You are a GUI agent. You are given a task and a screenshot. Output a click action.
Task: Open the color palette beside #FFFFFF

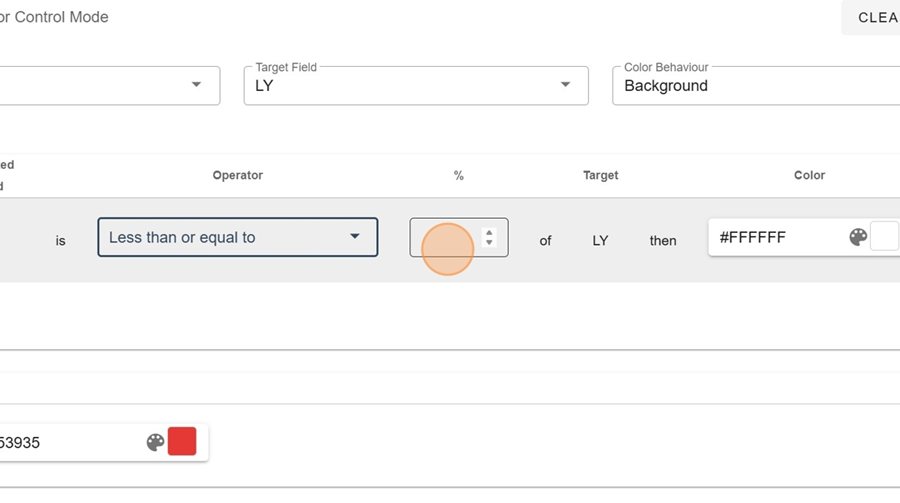click(x=857, y=237)
